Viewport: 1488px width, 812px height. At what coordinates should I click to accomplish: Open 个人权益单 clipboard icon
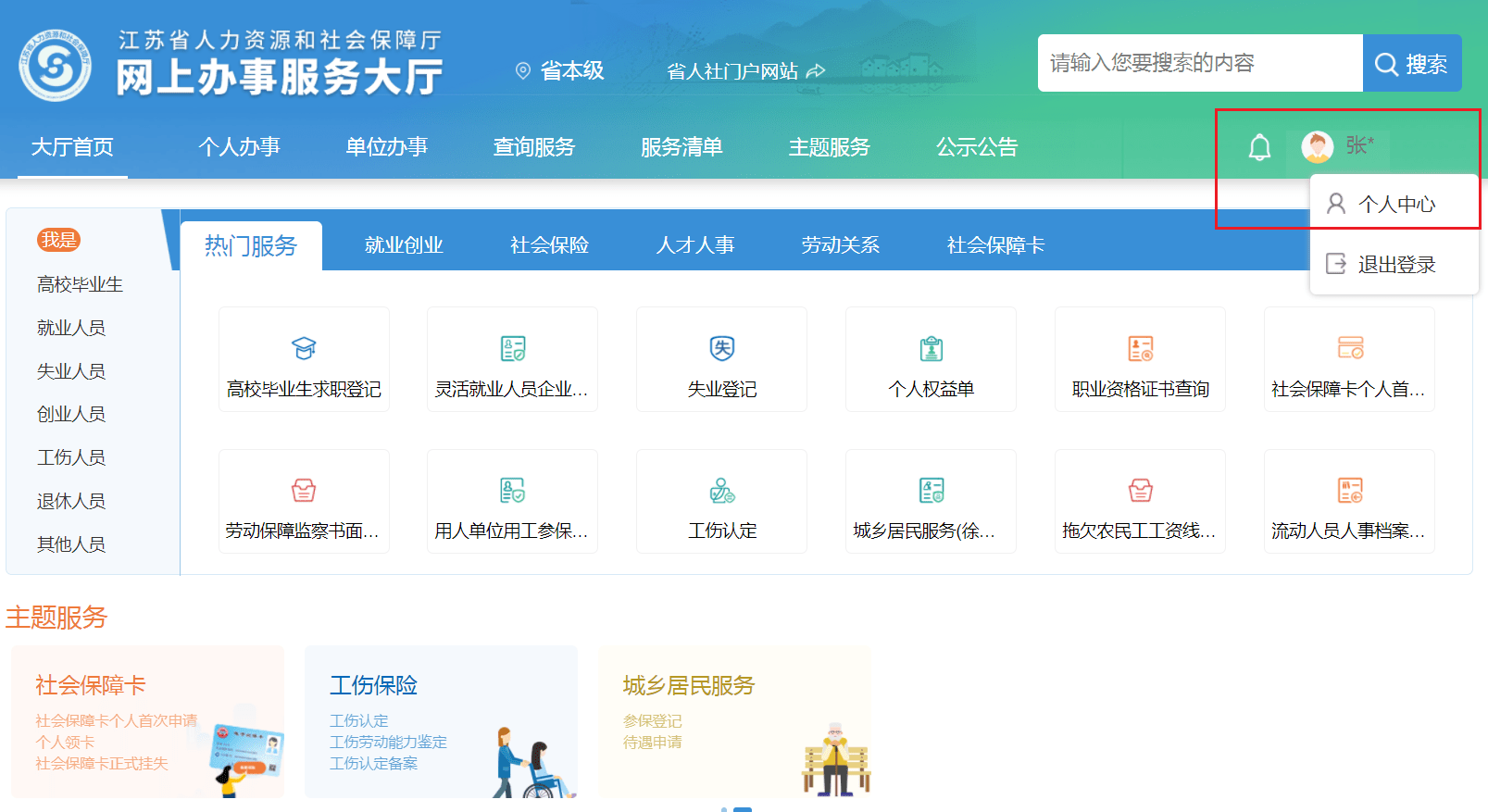pyautogui.click(x=931, y=349)
